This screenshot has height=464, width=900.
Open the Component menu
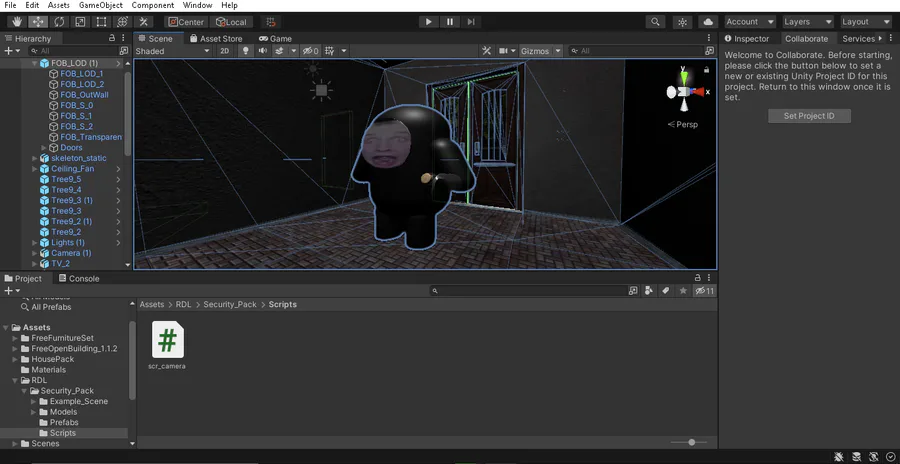[x=153, y=5]
